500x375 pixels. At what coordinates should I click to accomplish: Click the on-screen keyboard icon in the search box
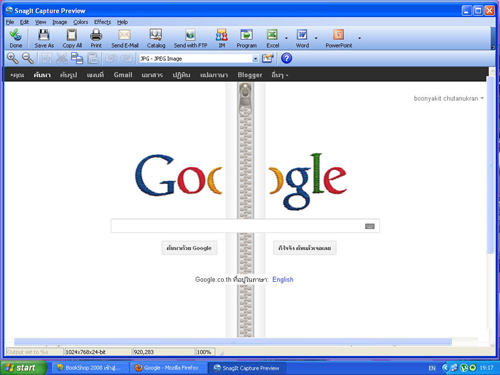[x=370, y=226]
